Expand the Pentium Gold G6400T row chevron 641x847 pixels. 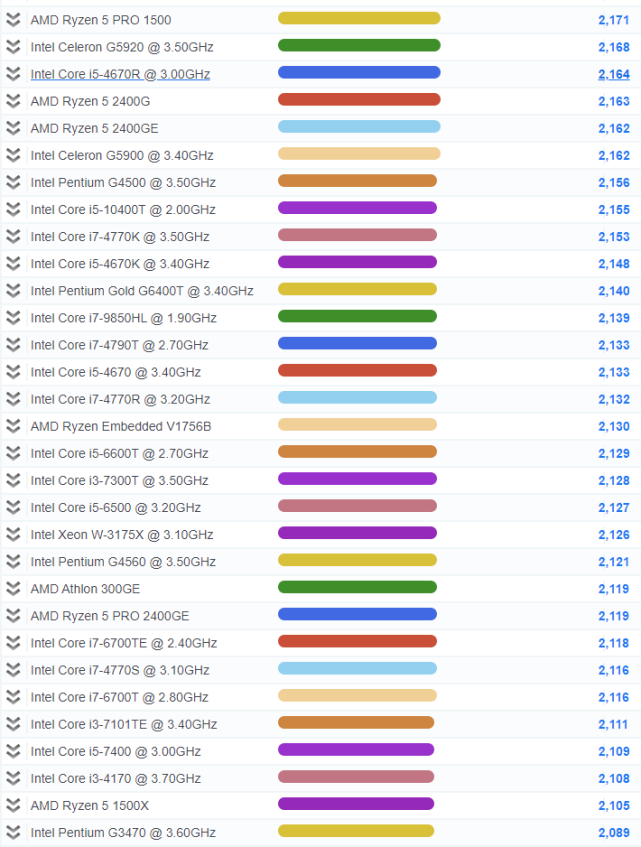pos(13,291)
